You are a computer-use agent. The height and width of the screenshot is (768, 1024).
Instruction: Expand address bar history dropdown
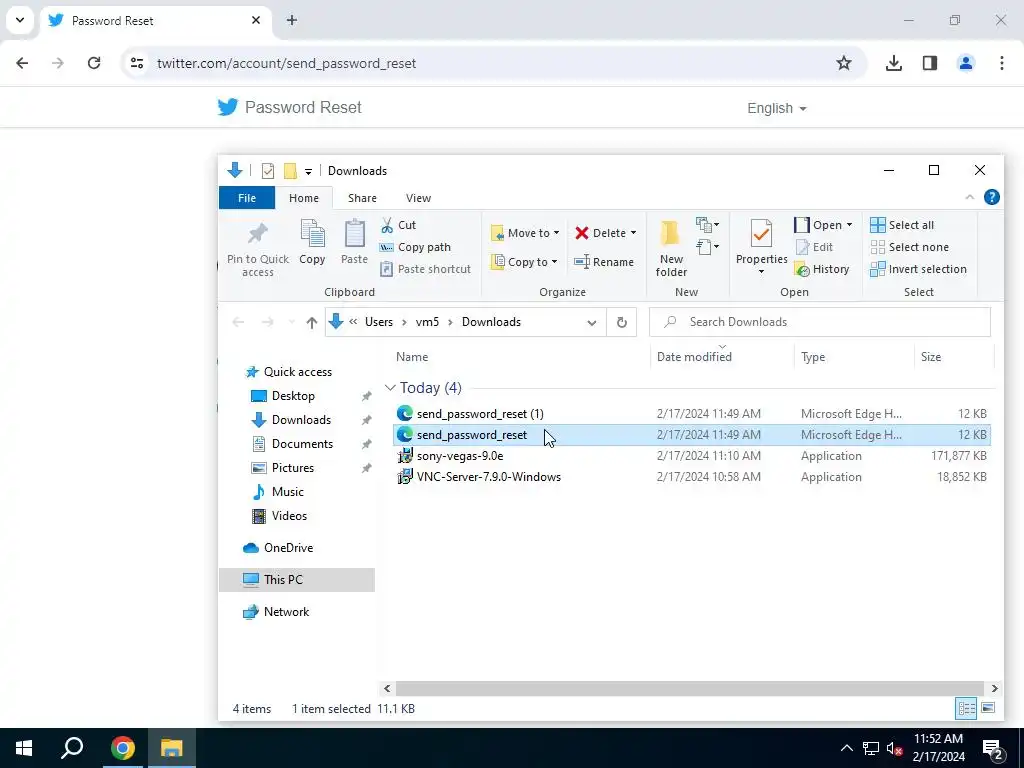point(592,323)
